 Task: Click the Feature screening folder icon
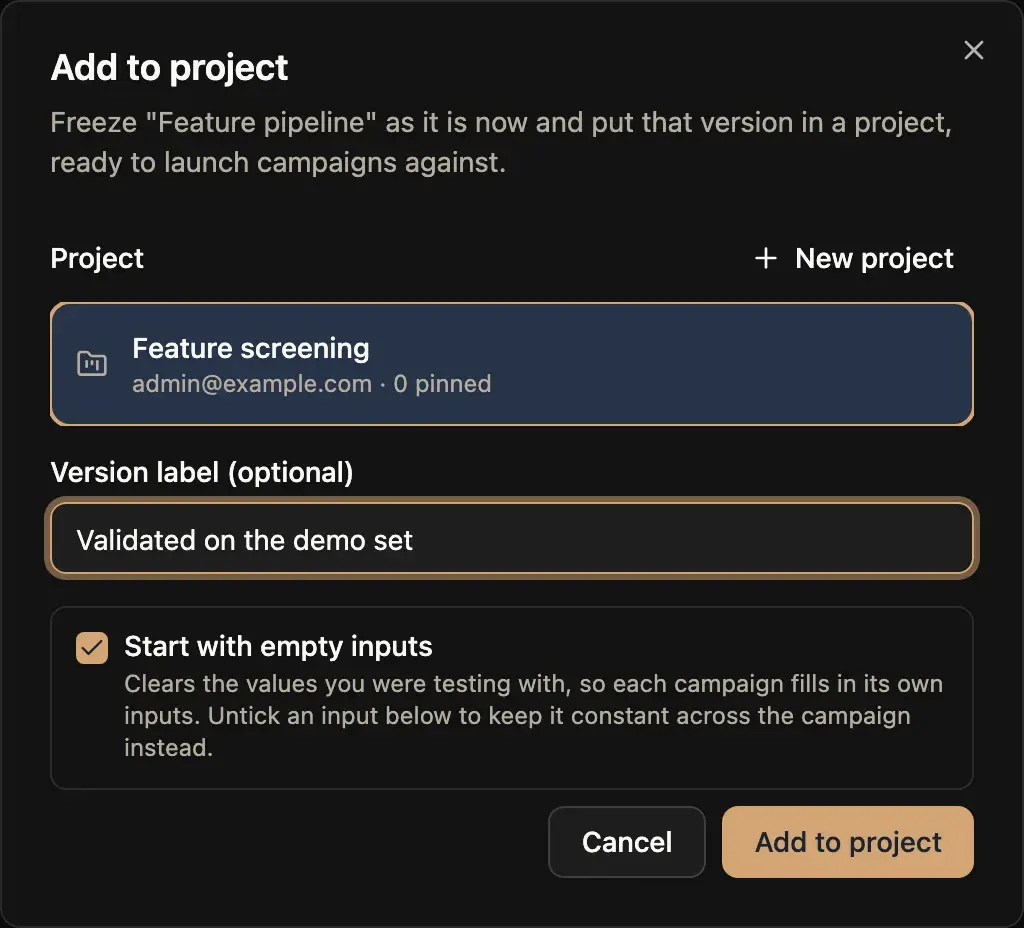(x=92, y=364)
